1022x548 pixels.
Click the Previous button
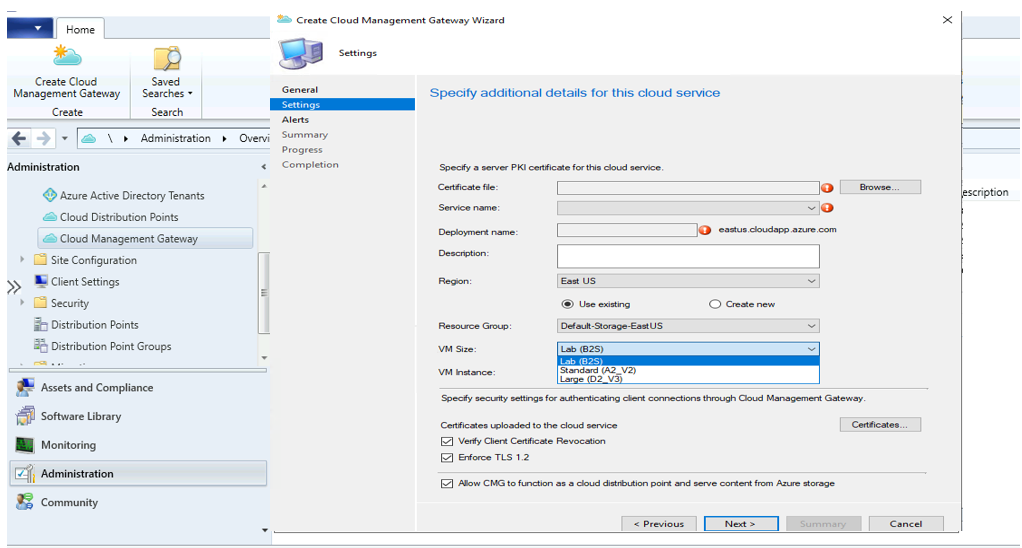tap(659, 524)
